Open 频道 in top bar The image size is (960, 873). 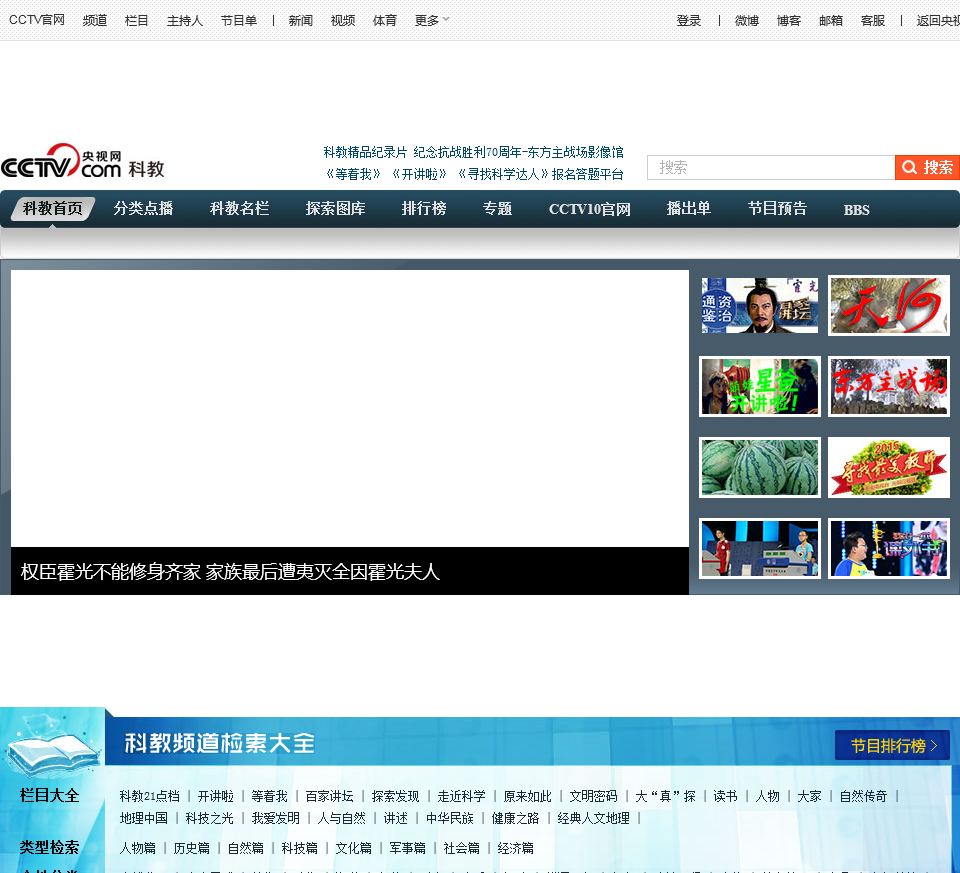click(x=95, y=20)
